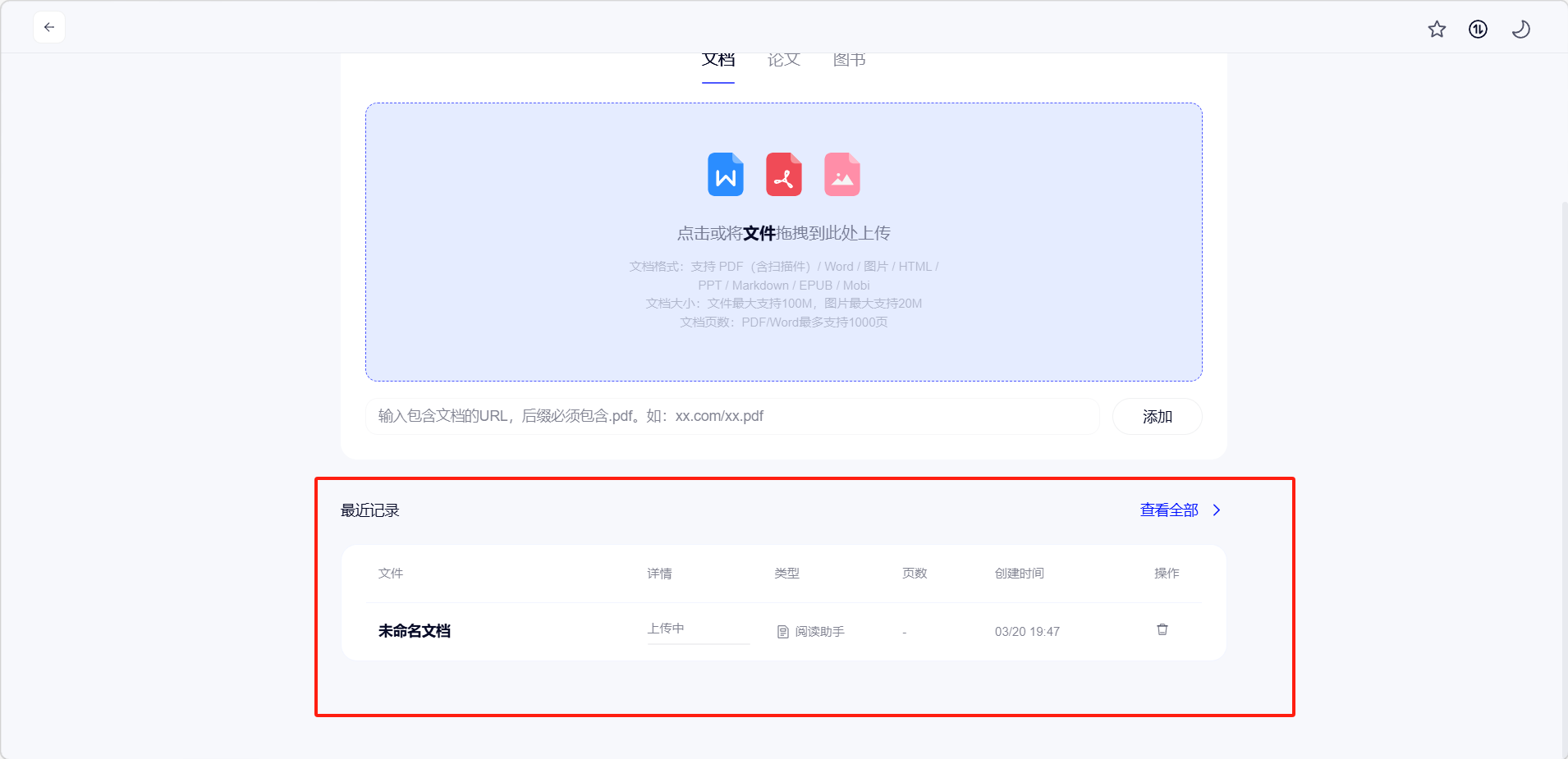The image size is (1568, 759).
Task: Click the back arrow button
Action: (x=49, y=28)
